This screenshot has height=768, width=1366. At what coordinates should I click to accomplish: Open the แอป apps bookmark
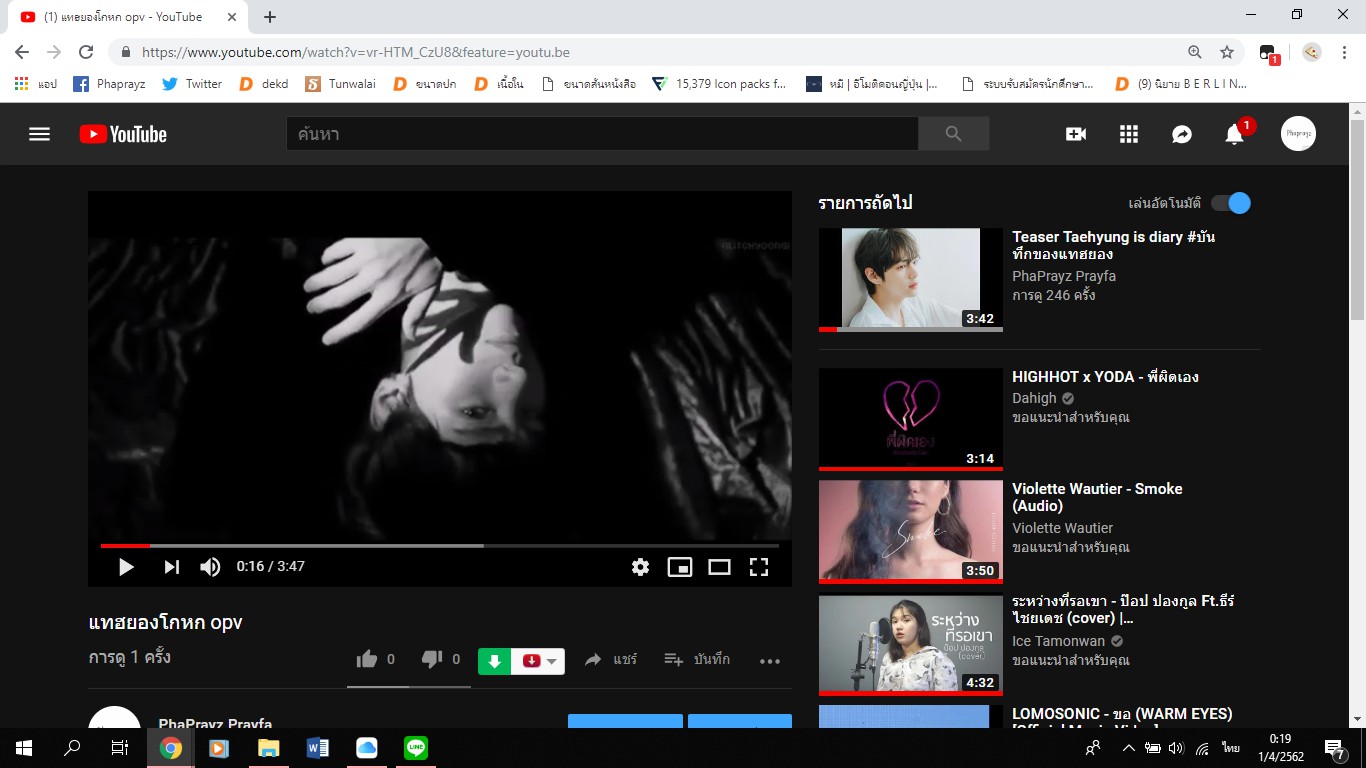pos(36,84)
